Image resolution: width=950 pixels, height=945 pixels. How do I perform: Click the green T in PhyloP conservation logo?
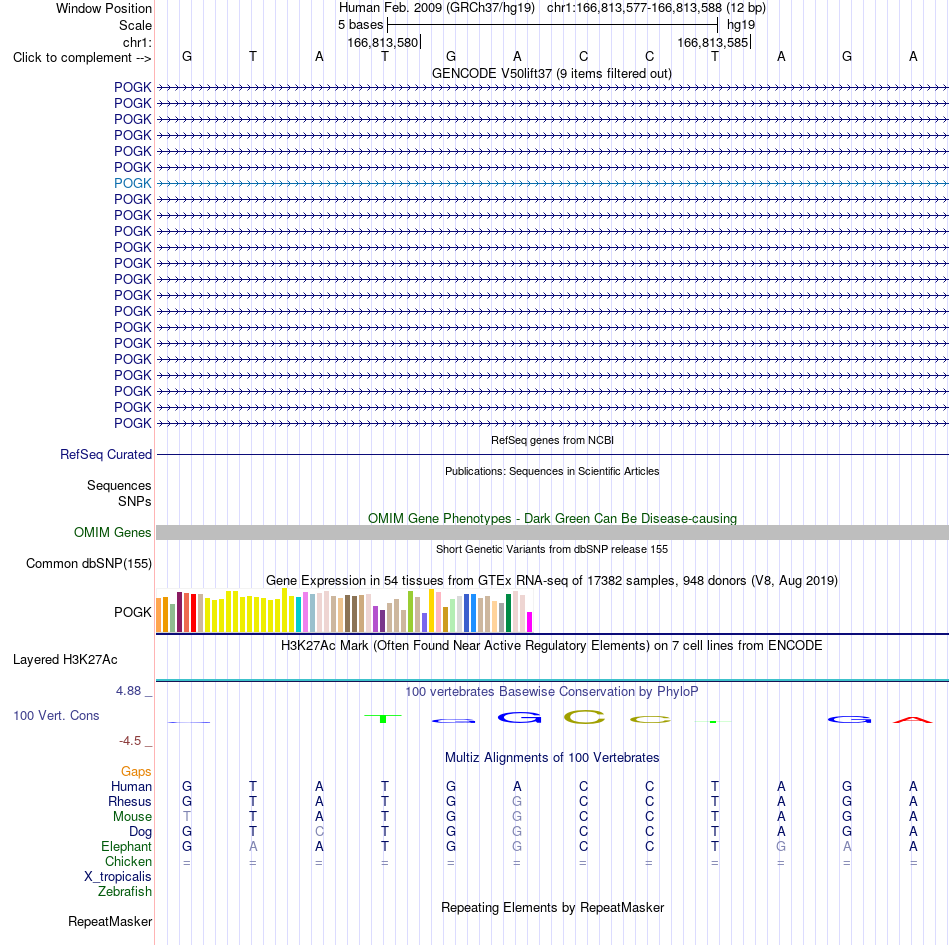point(383,718)
